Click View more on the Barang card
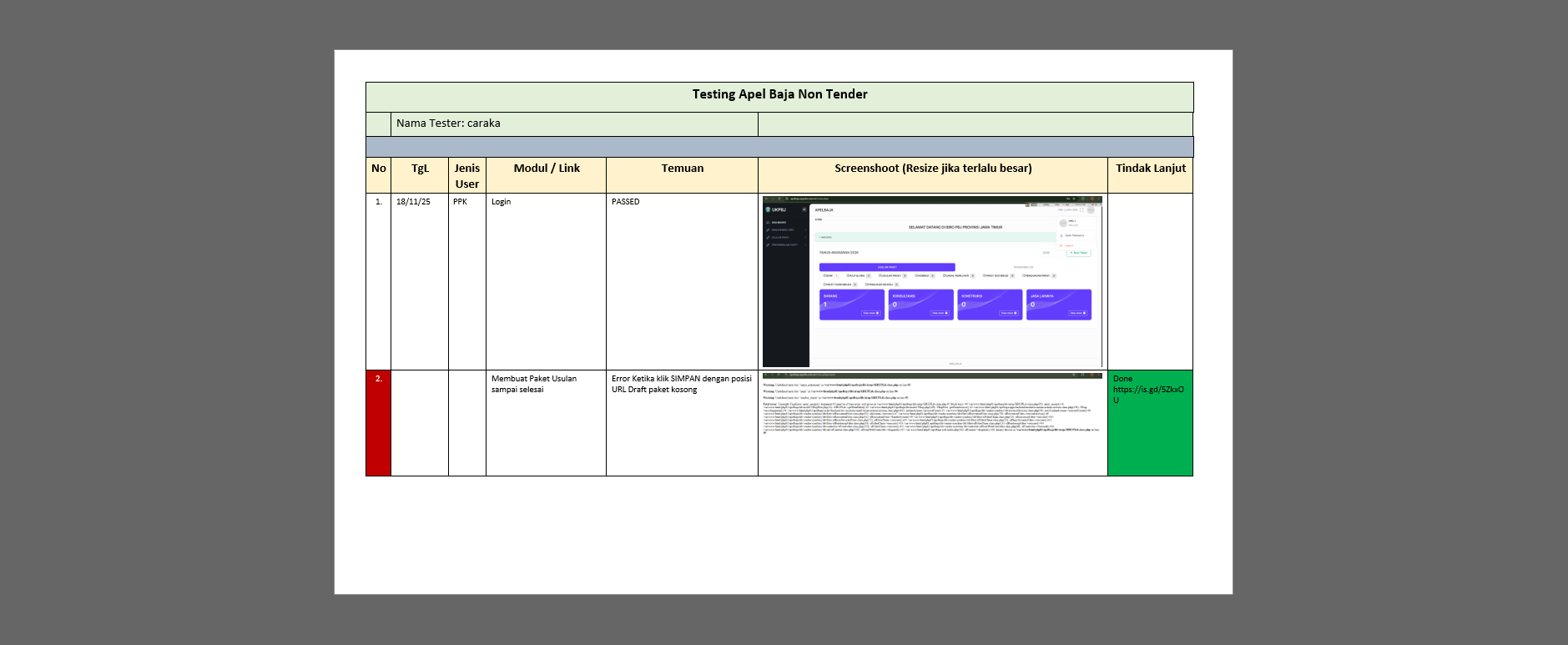 pyautogui.click(x=870, y=313)
